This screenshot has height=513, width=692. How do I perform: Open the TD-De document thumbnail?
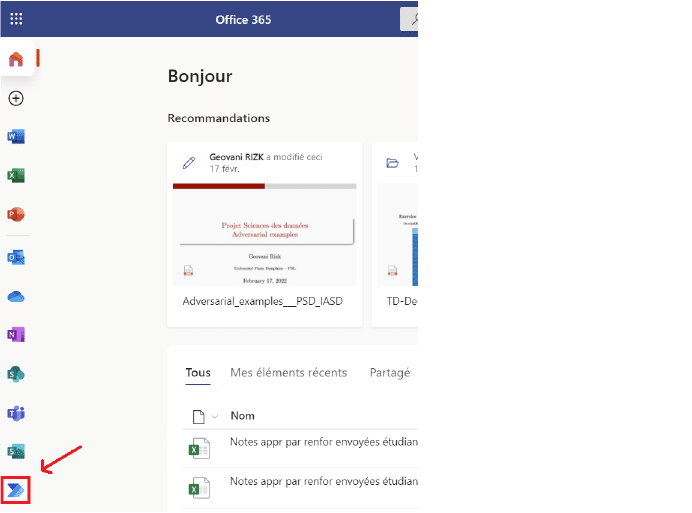(x=398, y=234)
